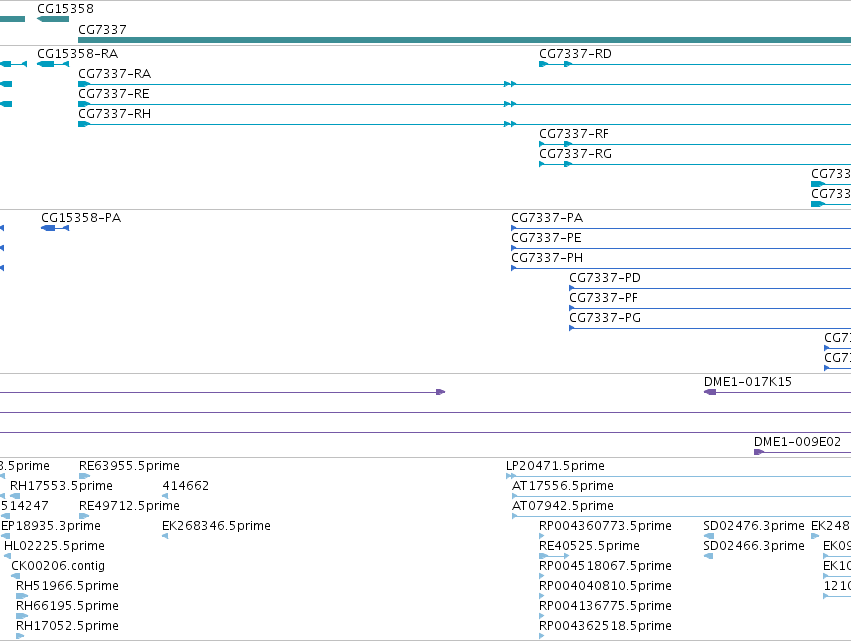Click the RE63955.5prime EST label
The height and width of the screenshot is (641, 851).
coord(129,466)
